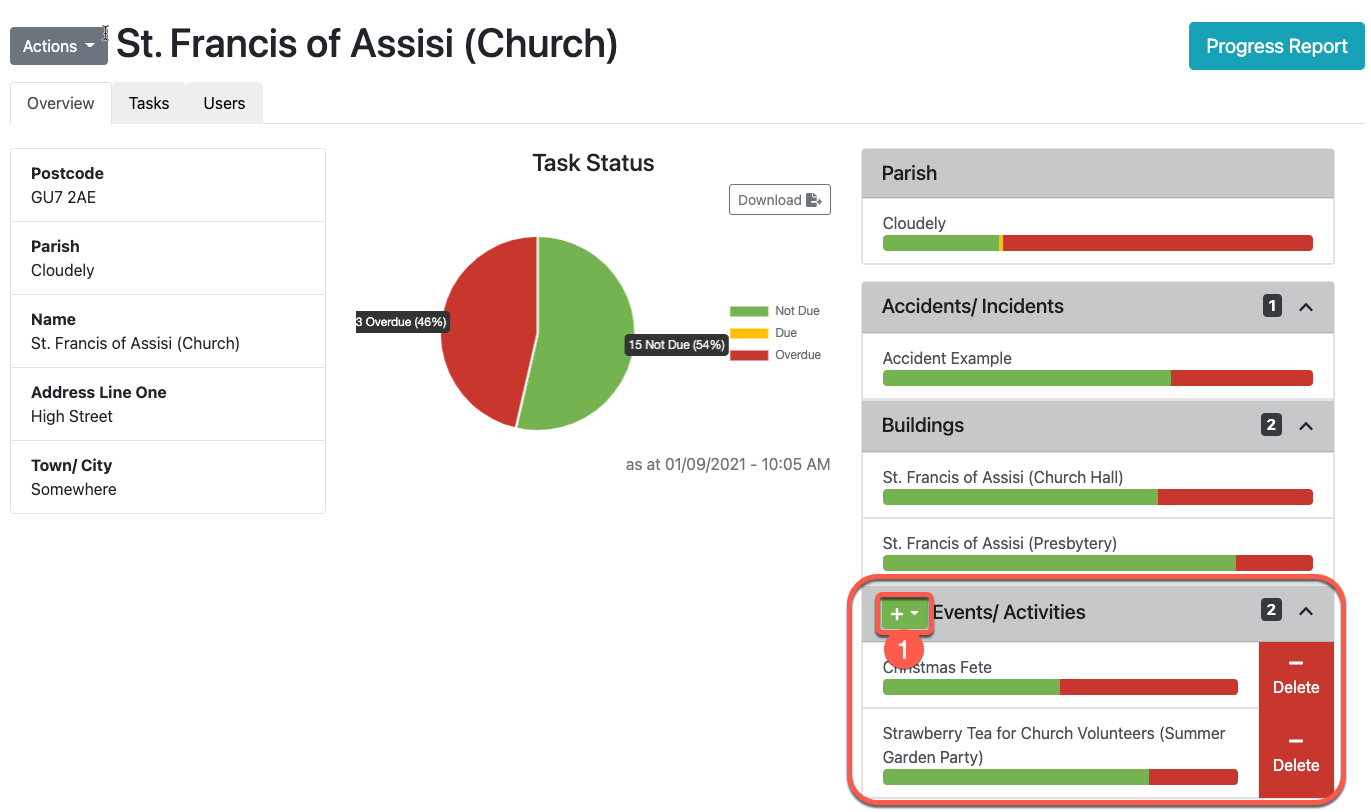The width and height of the screenshot is (1371, 812).
Task: Collapse the Accidents/Incidents section
Action: point(1305,307)
